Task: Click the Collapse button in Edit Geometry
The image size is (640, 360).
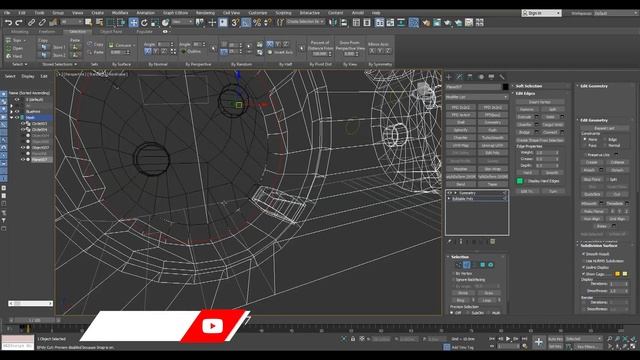Action: tap(617, 162)
